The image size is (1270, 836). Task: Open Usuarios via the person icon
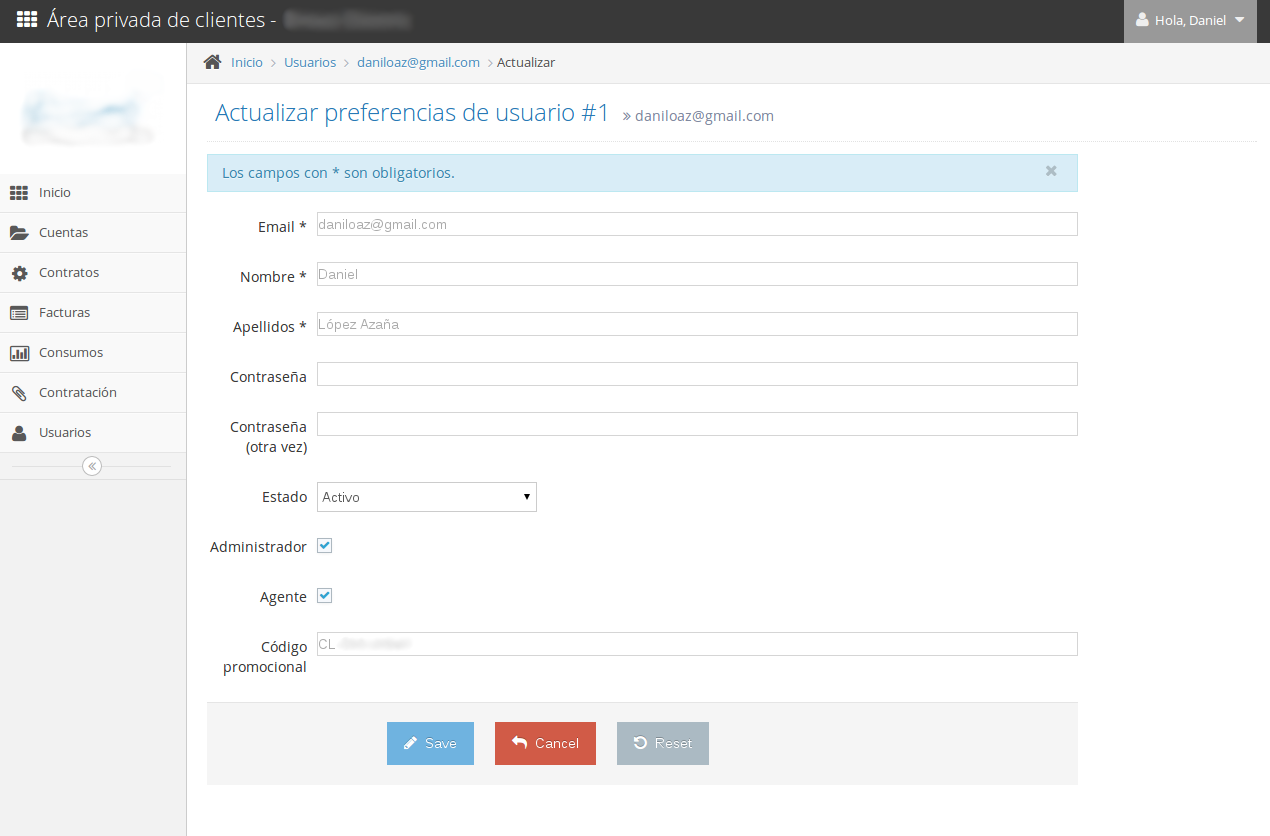coord(21,432)
